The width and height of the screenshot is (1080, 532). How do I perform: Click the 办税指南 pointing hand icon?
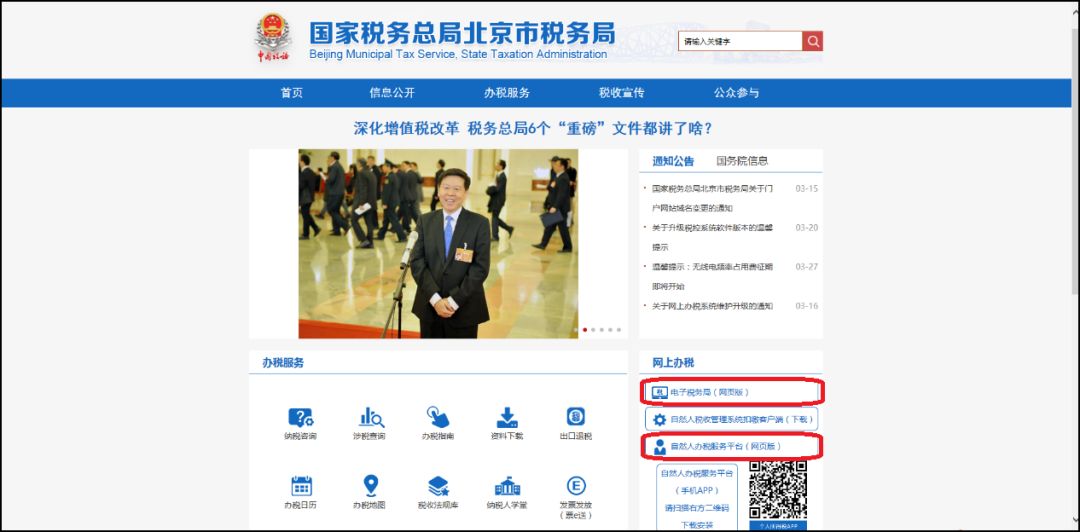tap(437, 417)
